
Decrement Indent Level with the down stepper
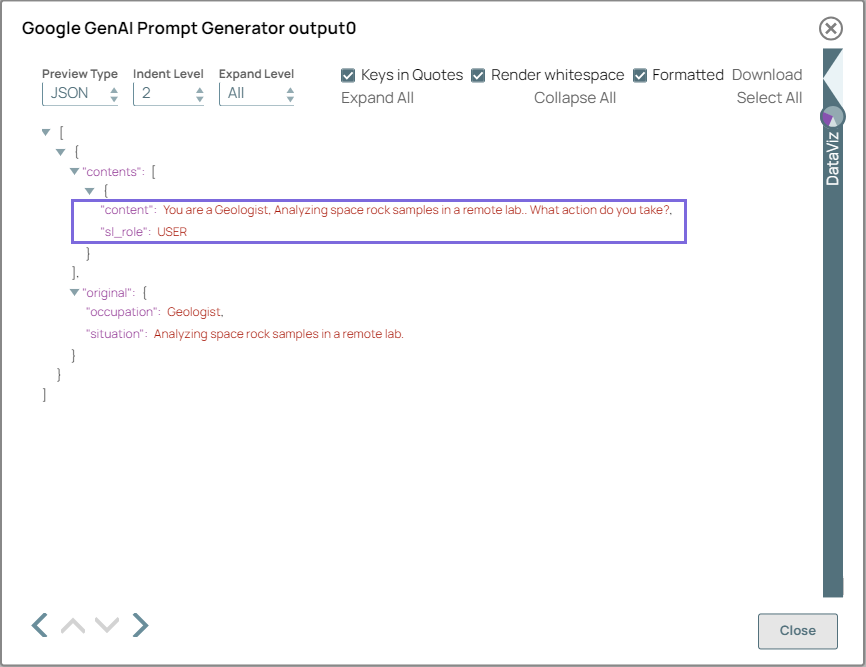199,97
